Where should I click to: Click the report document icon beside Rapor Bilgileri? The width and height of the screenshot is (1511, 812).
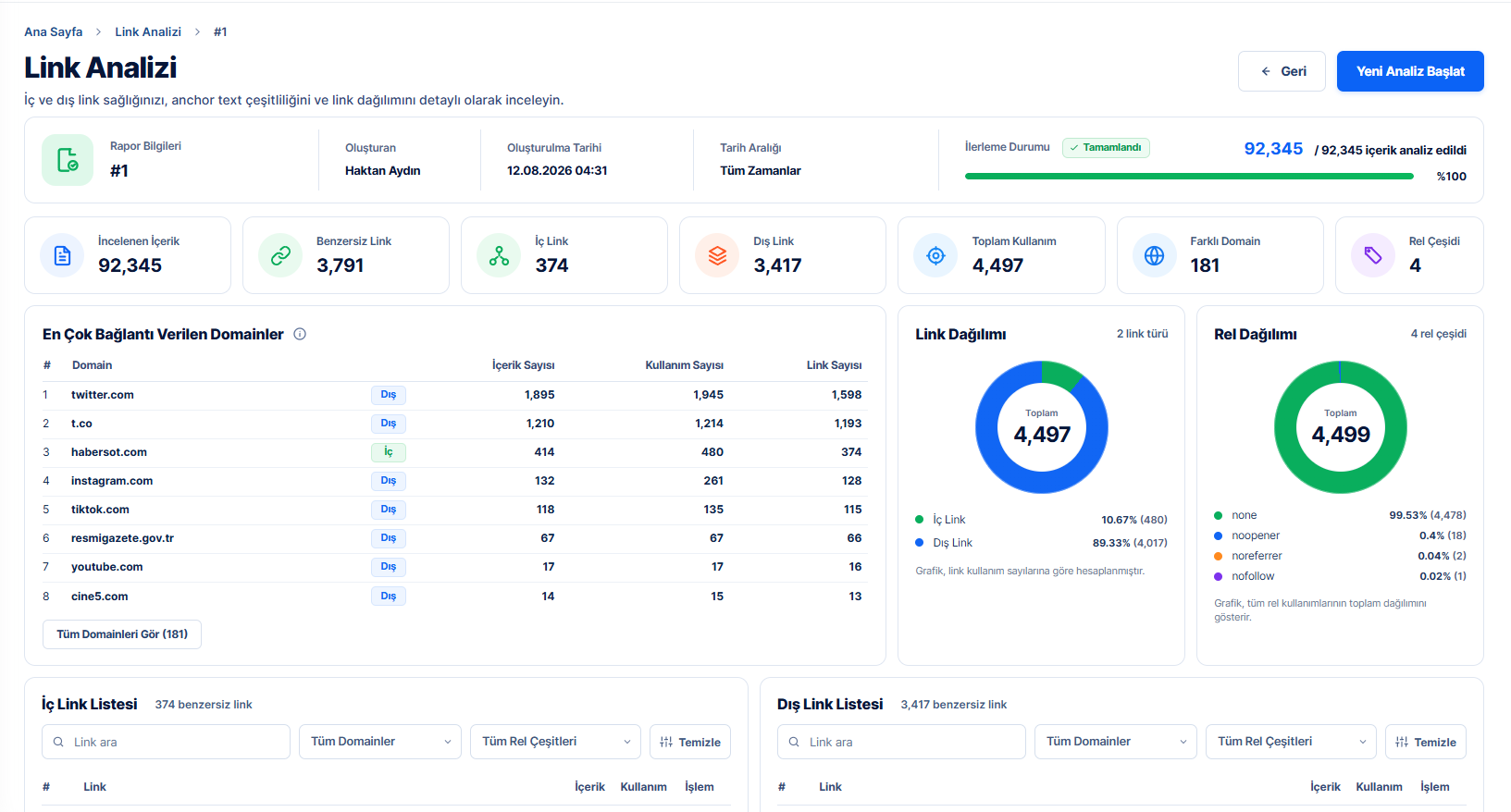(68, 160)
